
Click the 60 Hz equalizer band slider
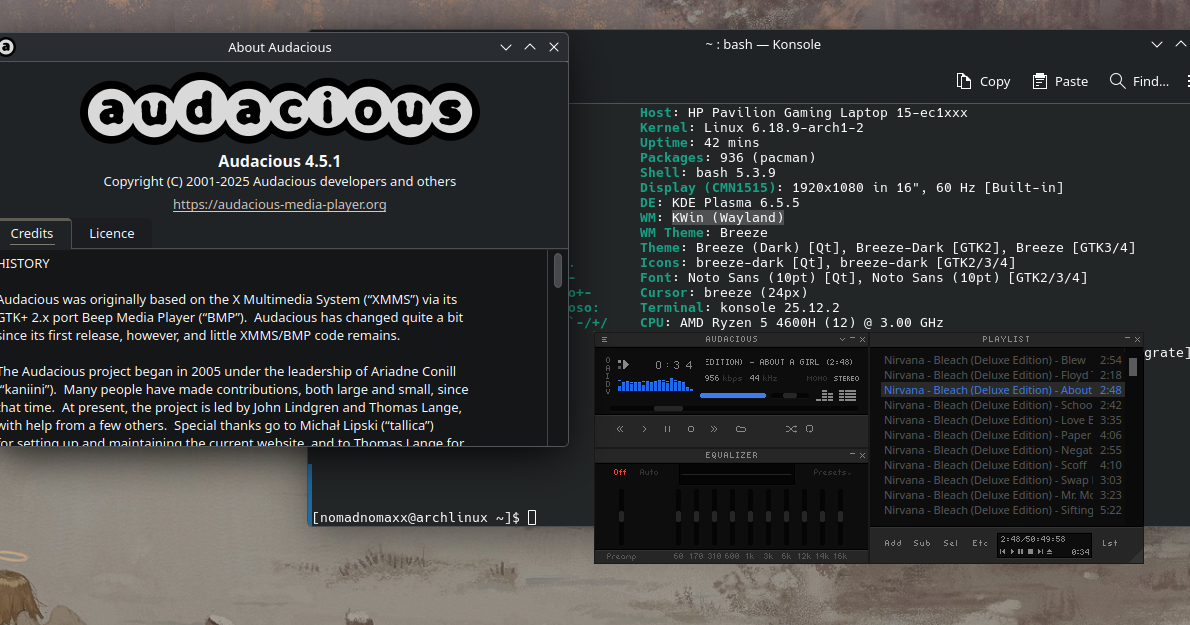point(678,517)
